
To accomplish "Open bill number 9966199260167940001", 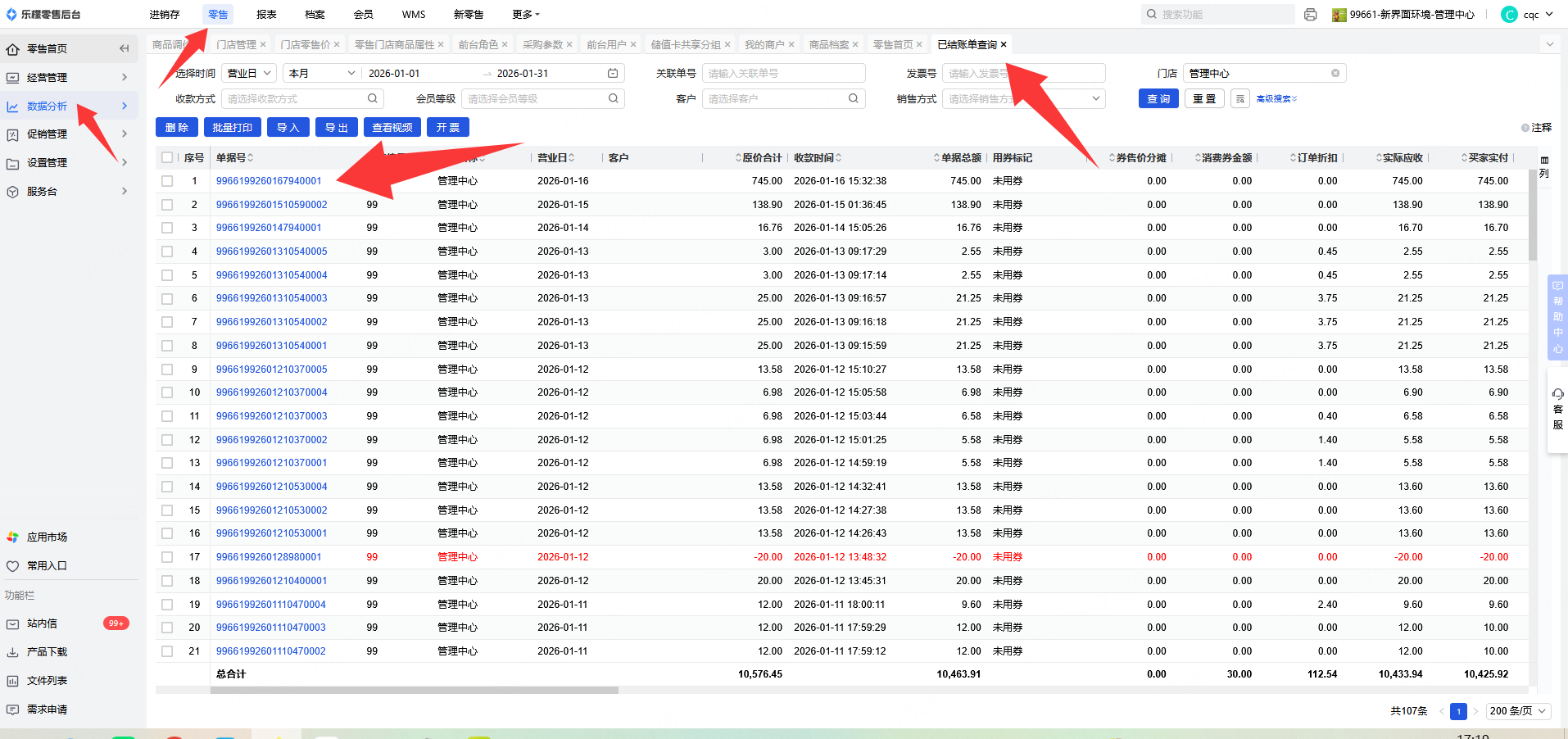I will pyautogui.click(x=269, y=181).
